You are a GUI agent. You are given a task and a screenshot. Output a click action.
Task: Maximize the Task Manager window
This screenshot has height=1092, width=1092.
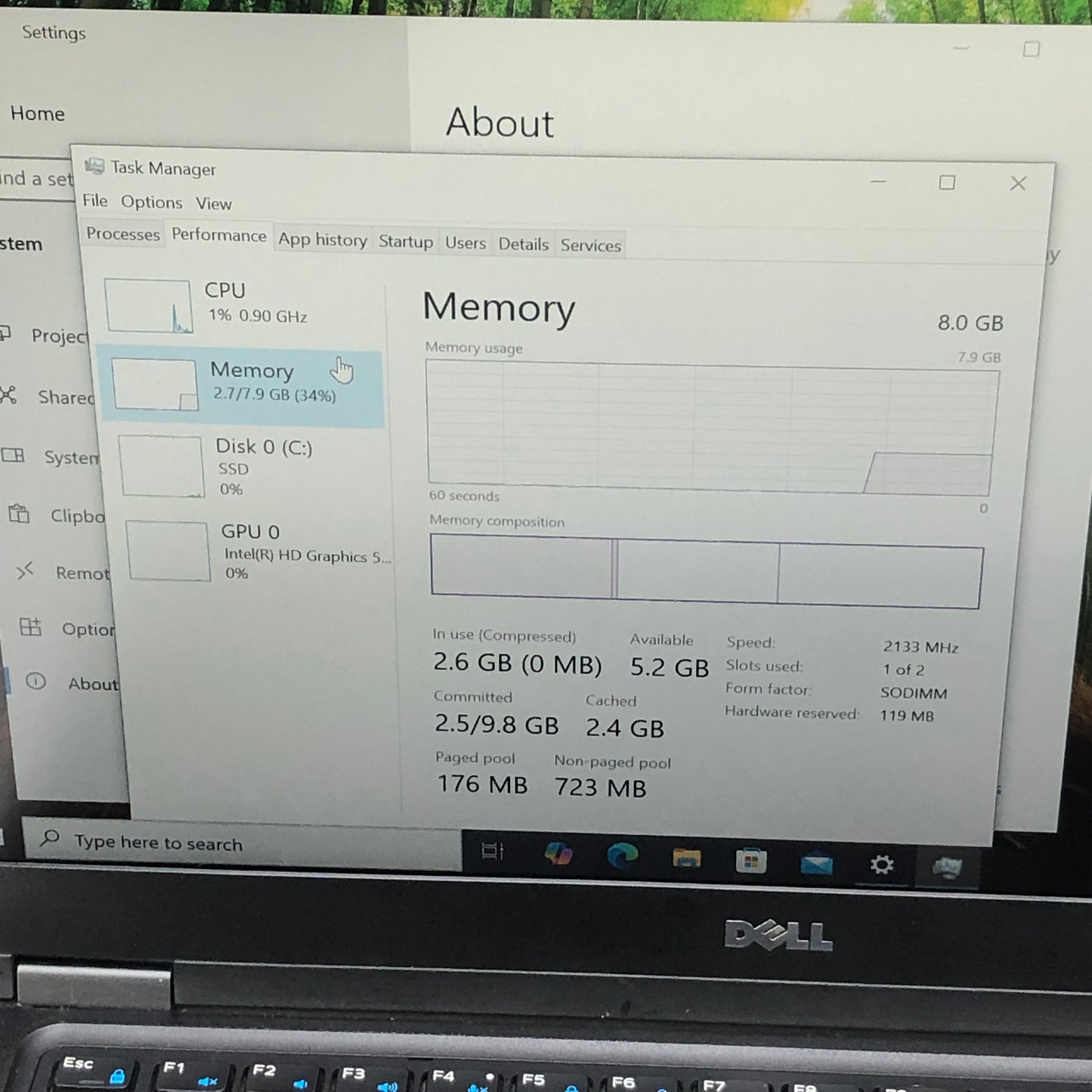coord(946,183)
